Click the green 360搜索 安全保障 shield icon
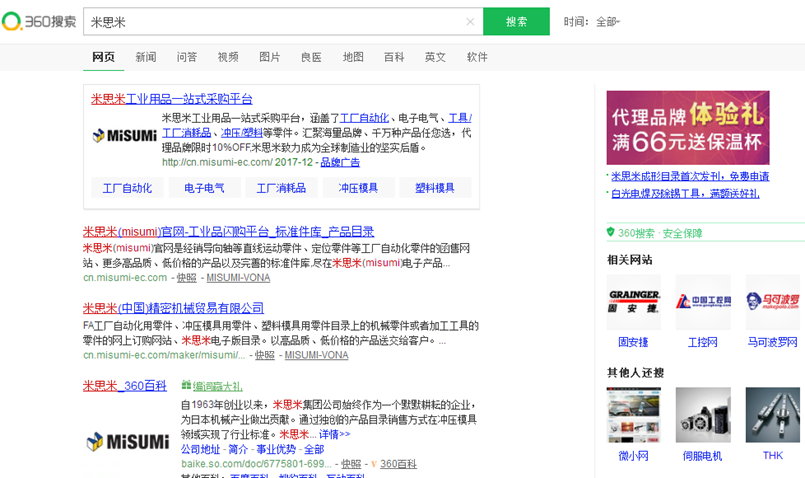This screenshot has height=478, width=805. click(611, 233)
